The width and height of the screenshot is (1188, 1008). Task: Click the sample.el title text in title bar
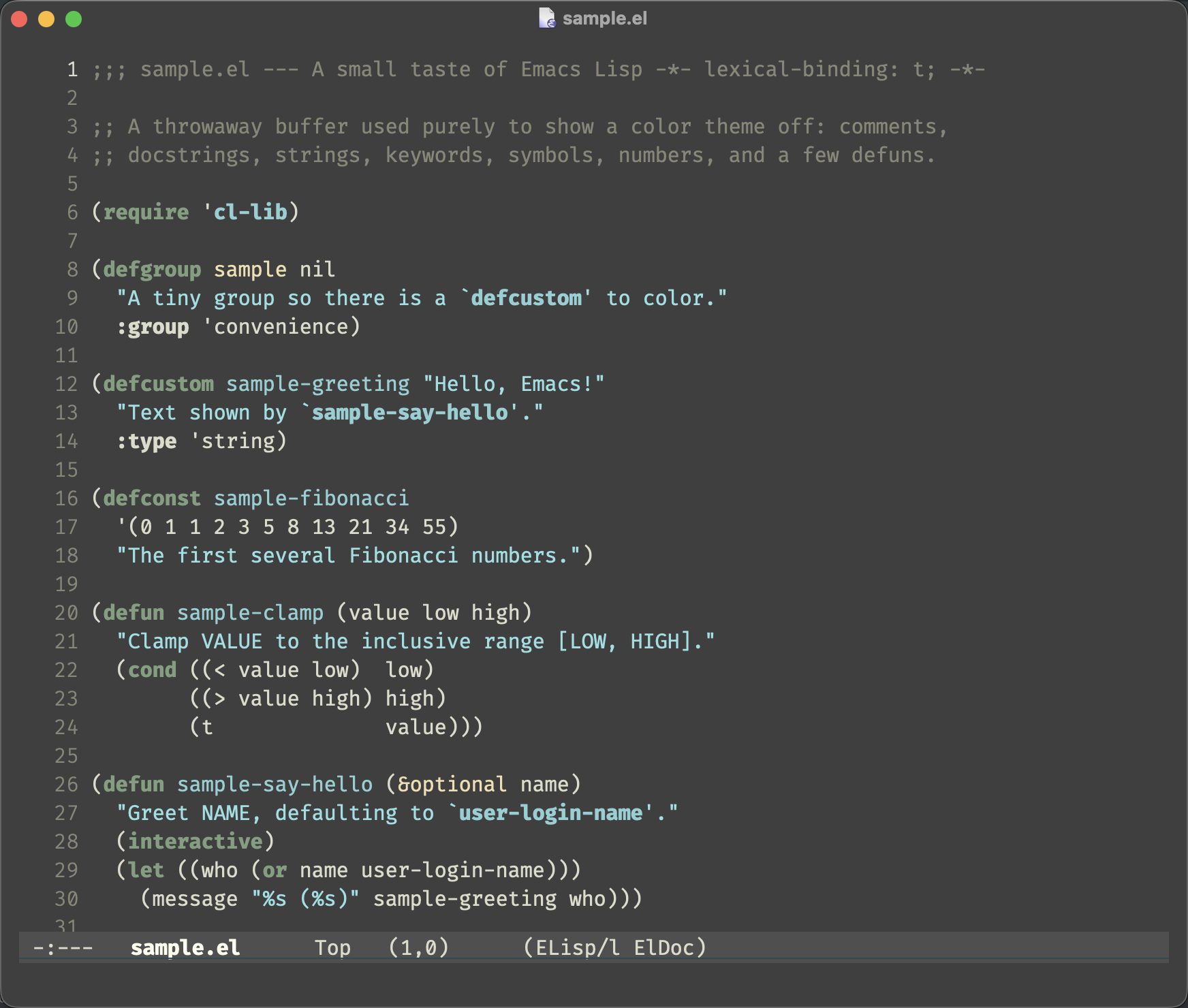tap(604, 18)
